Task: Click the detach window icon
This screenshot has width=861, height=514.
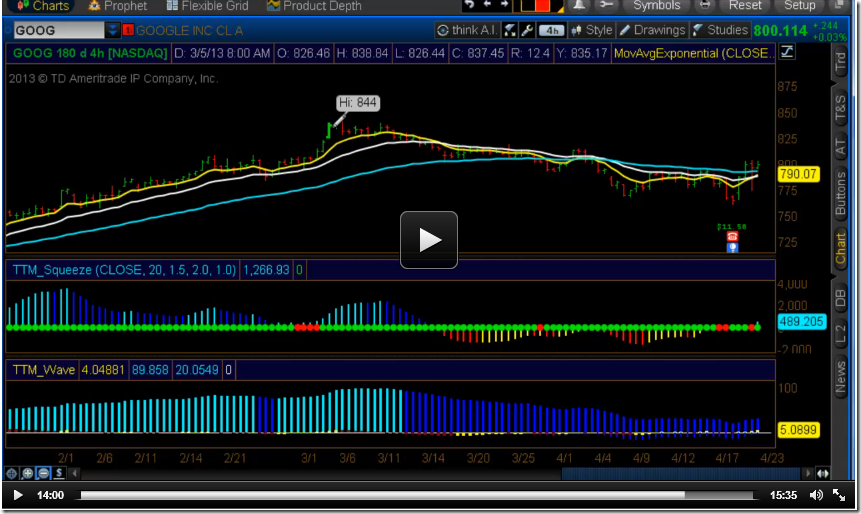Action: click(x=838, y=5)
